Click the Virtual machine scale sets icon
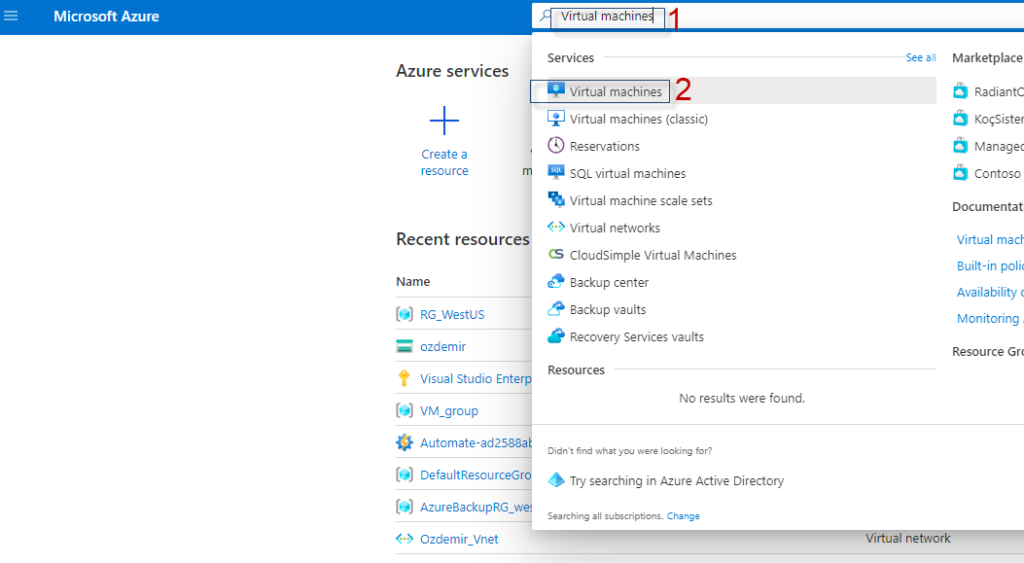This screenshot has height=563, width=1024. [556, 200]
